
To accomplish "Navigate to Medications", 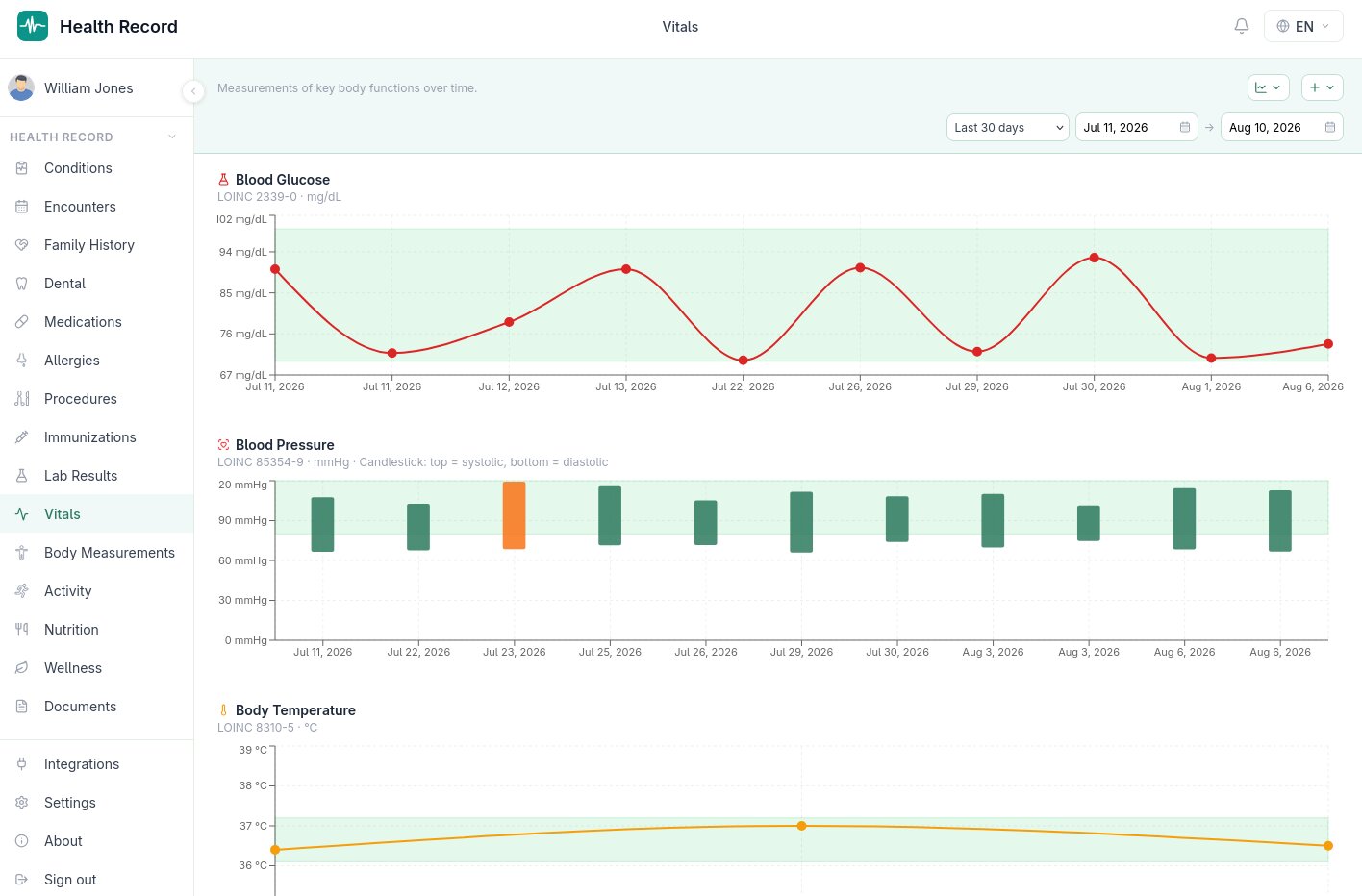I will point(96,322).
